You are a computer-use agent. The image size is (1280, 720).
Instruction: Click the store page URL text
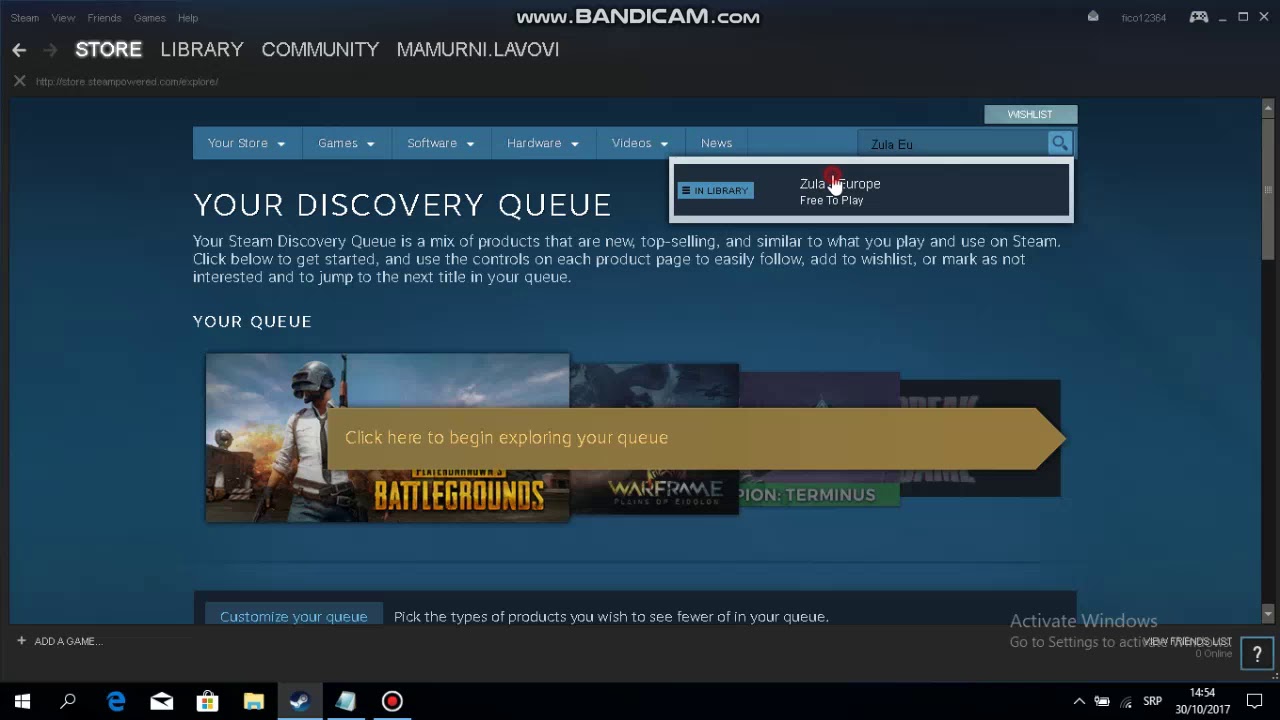tap(127, 81)
